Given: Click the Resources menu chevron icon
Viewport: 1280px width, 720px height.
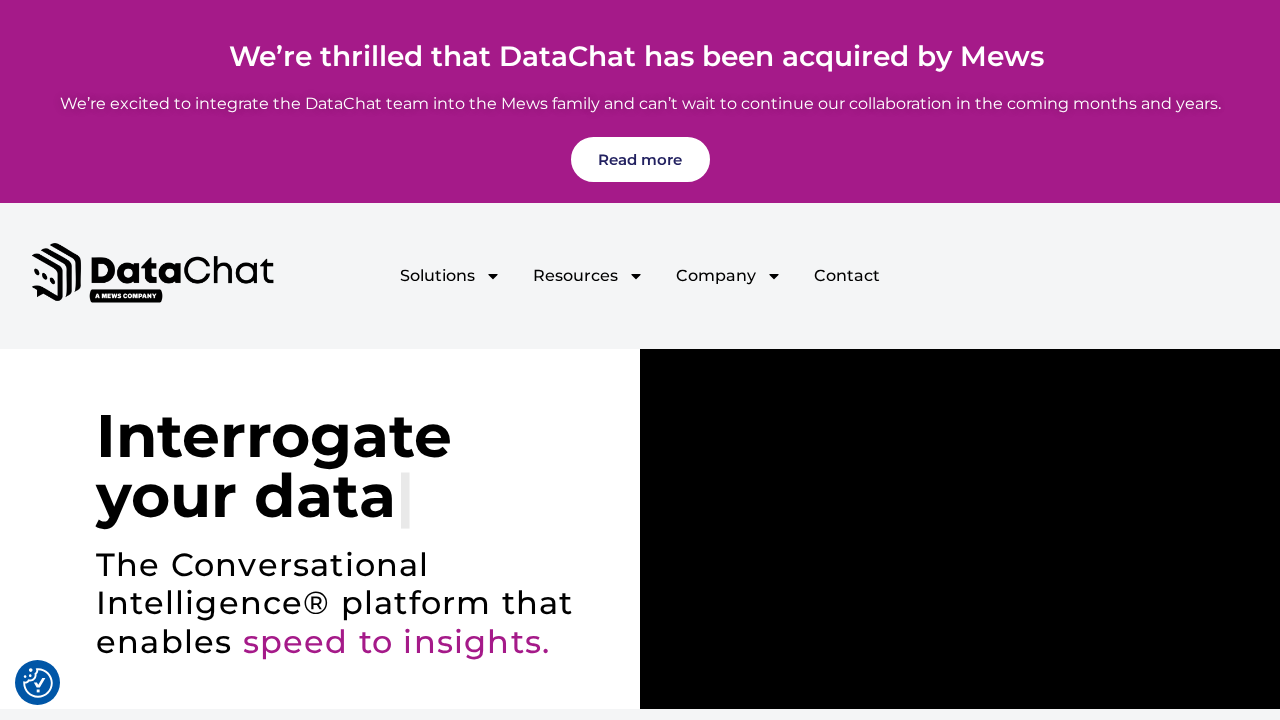Looking at the screenshot, I should click(634, 275).
